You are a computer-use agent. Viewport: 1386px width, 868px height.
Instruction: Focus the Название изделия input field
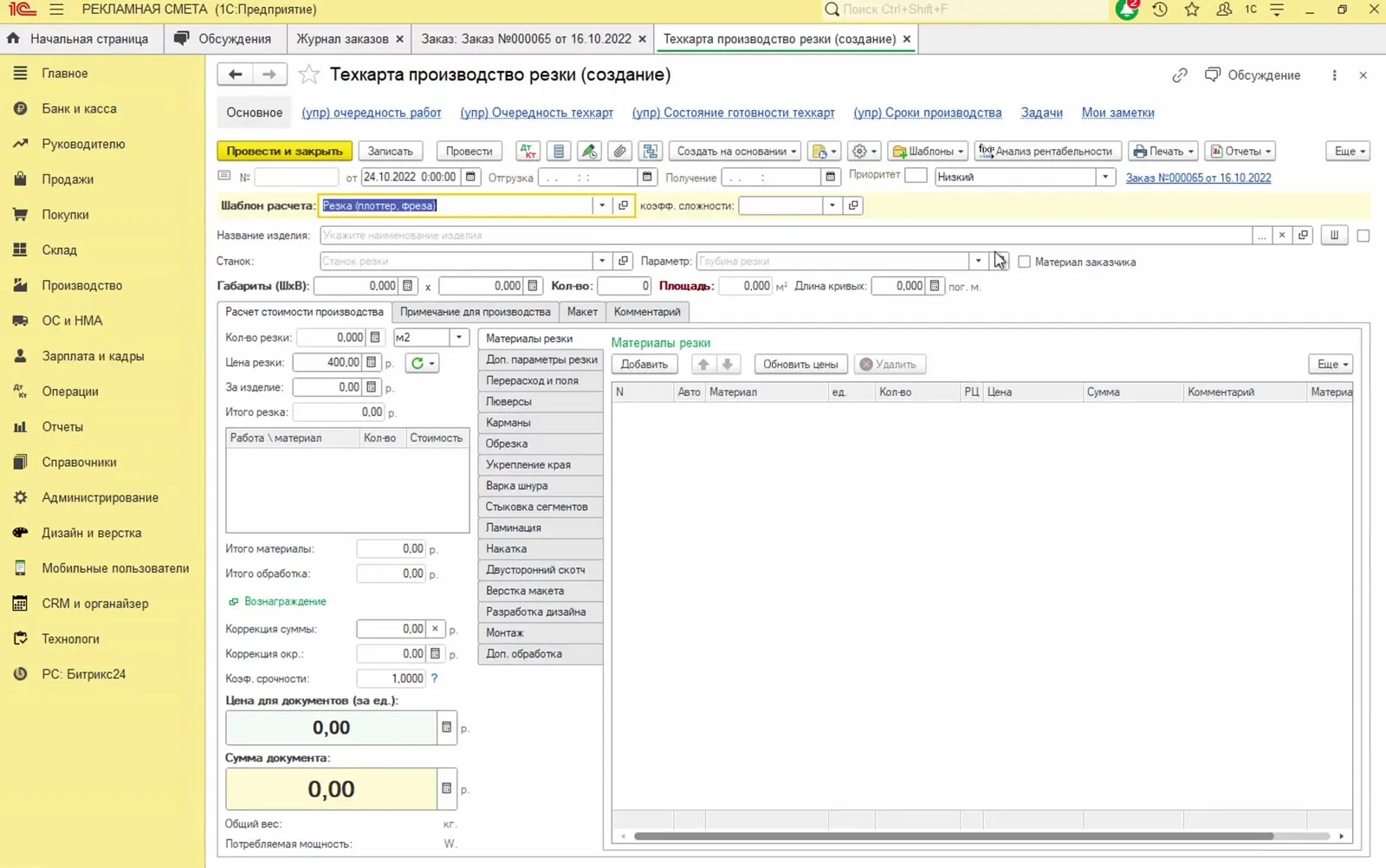tap(785, 236)
